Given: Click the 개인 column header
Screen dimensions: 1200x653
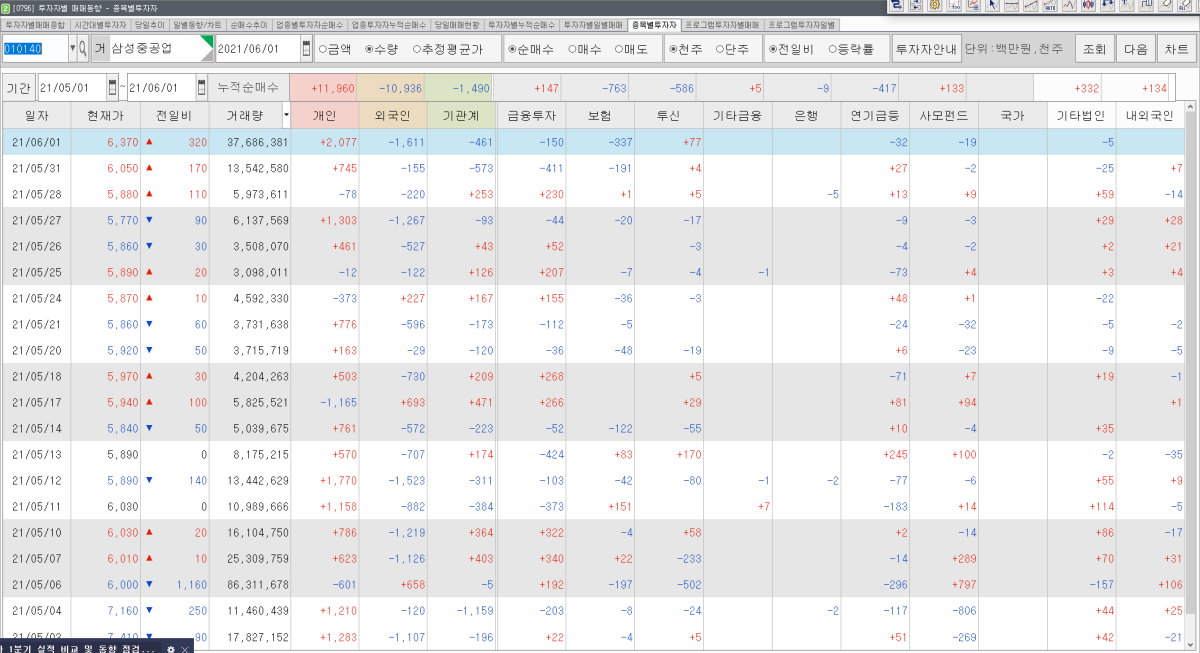Looking at the screenshot, I should click(x=325, y=115).
